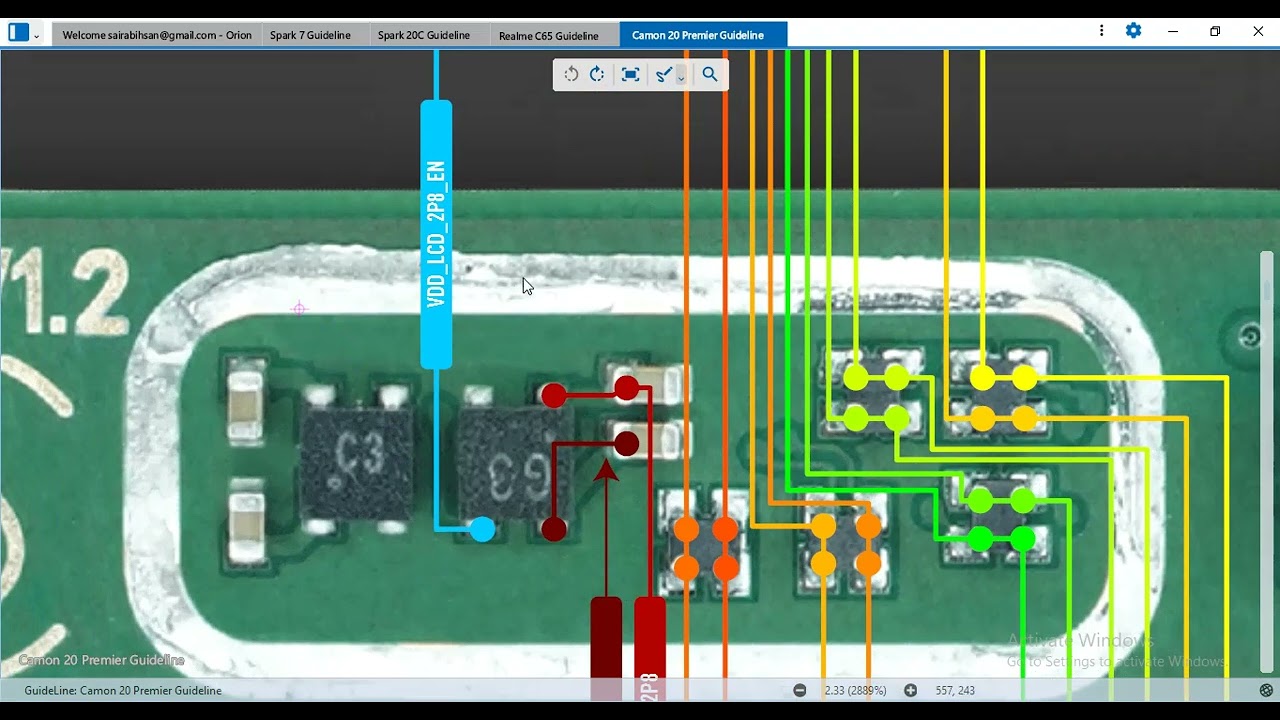1280x720 pixels.
Task: Fit the board image to screen
Action: click(x=630, y=74)
